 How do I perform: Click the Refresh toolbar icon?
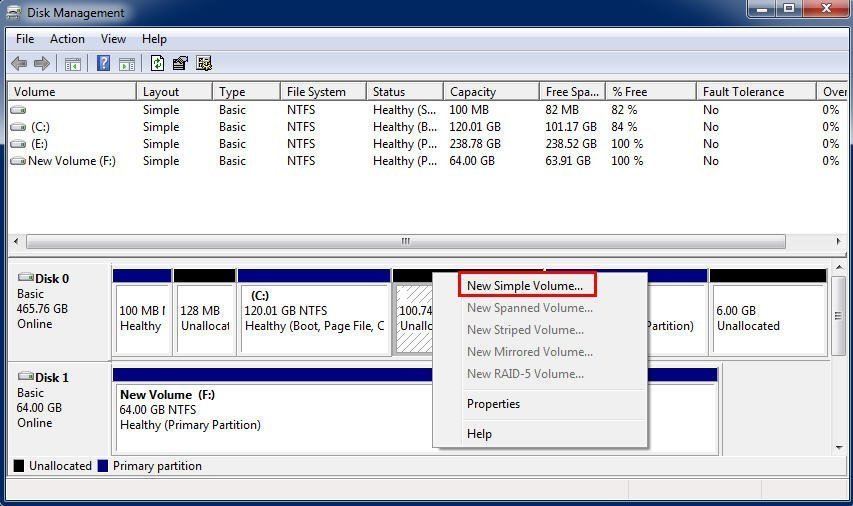(157, 63)
